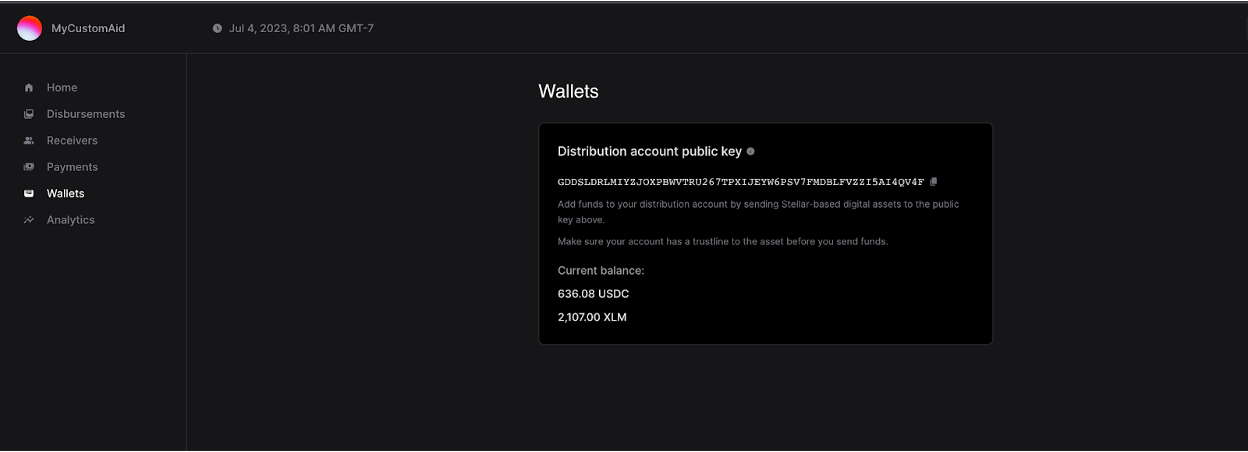Click the Current balance label
Image resolution: width=1248 pixels, height=452 pixels.
[x=600, y=271]
